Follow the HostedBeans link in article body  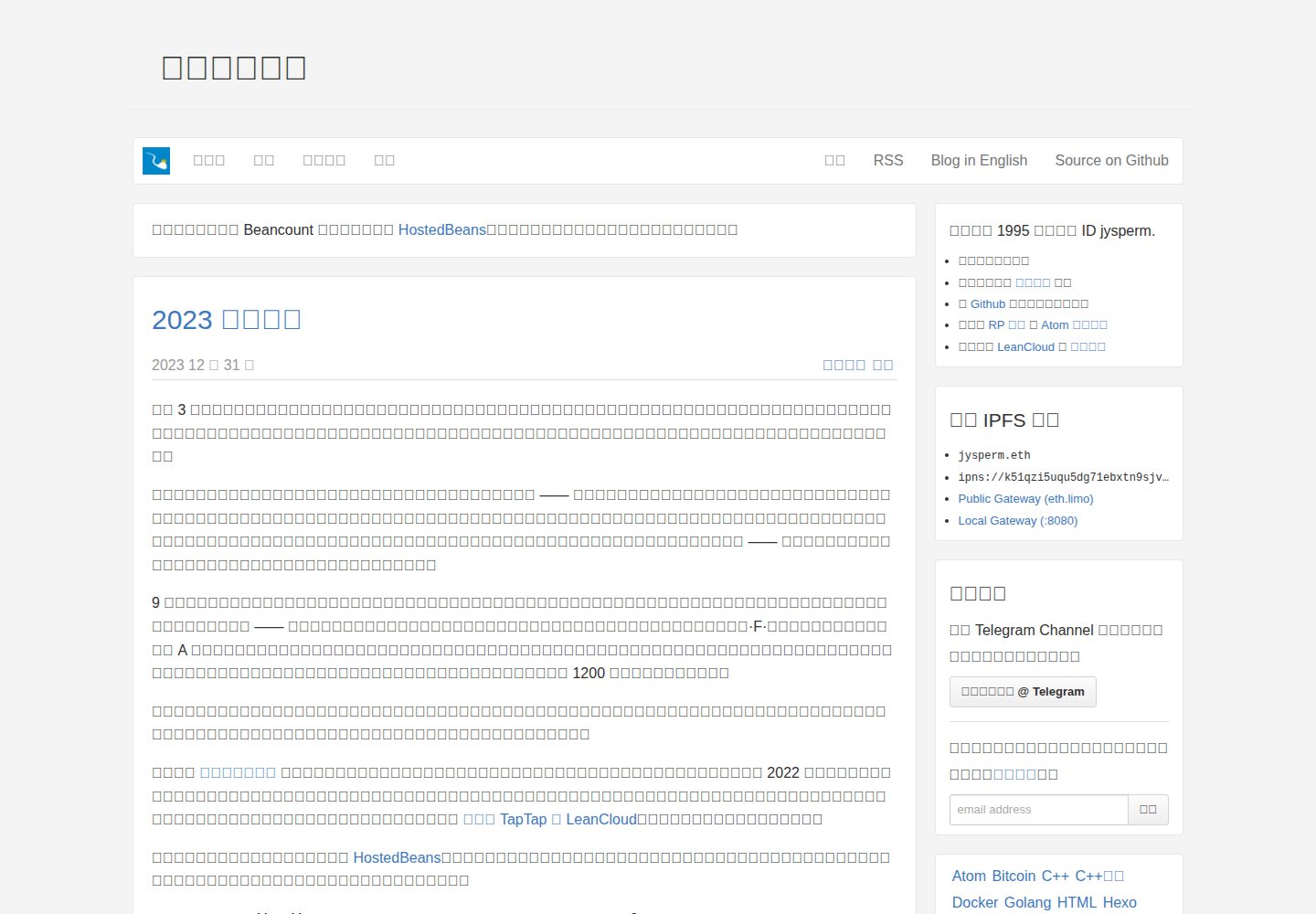tap(398, 858)
